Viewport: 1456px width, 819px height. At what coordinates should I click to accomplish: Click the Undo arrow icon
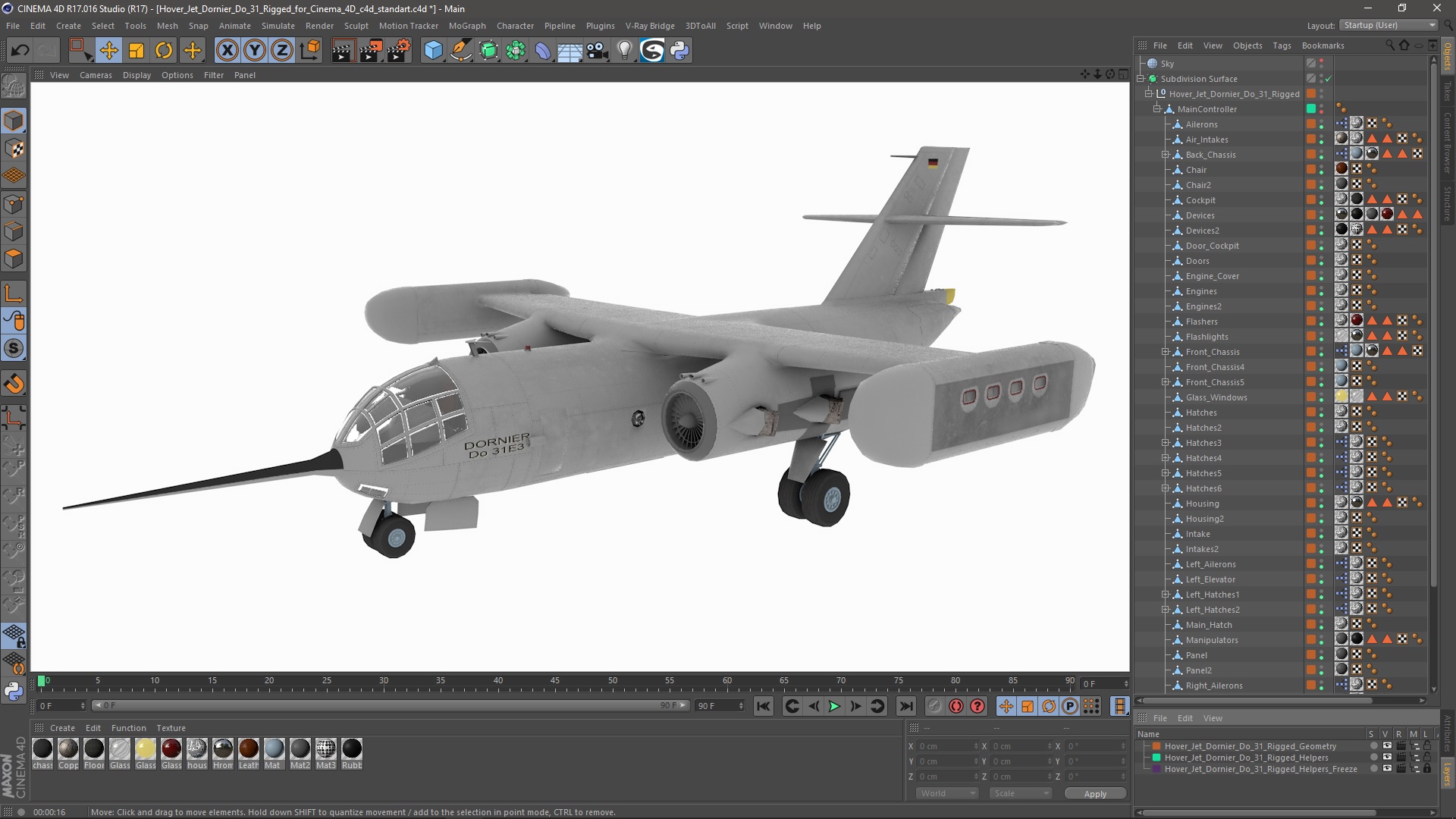tap(20, 51)
